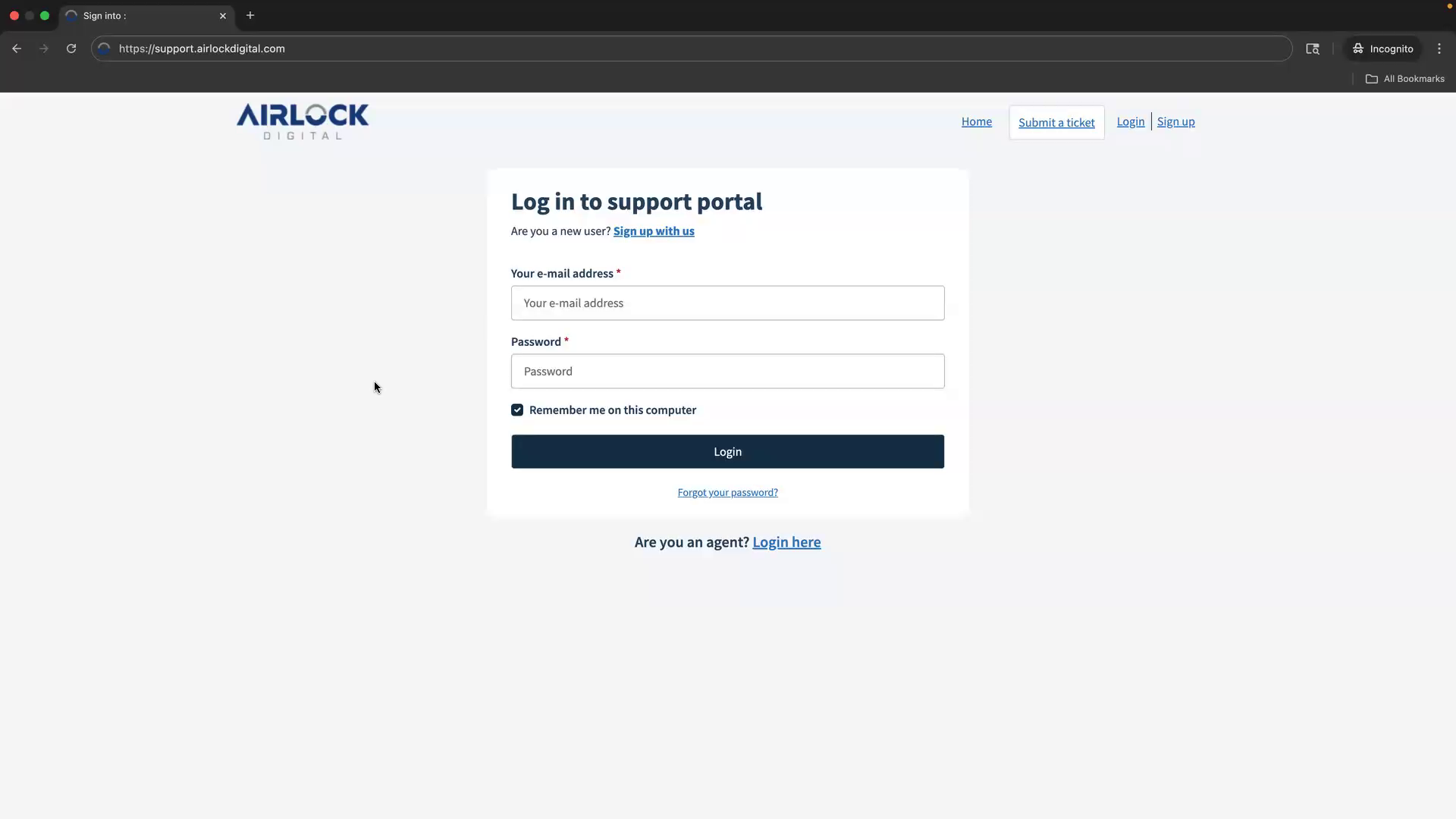Open a new browser tab
Screen dimensions: 1456x819
pyautogui.click(x=250, y=15)
